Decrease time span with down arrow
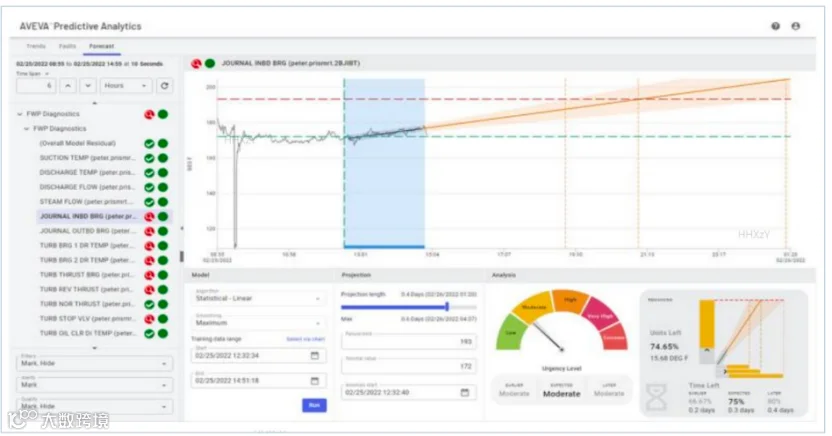The width and height of the screenshot is (832, 436). click(x=88, y=85)
